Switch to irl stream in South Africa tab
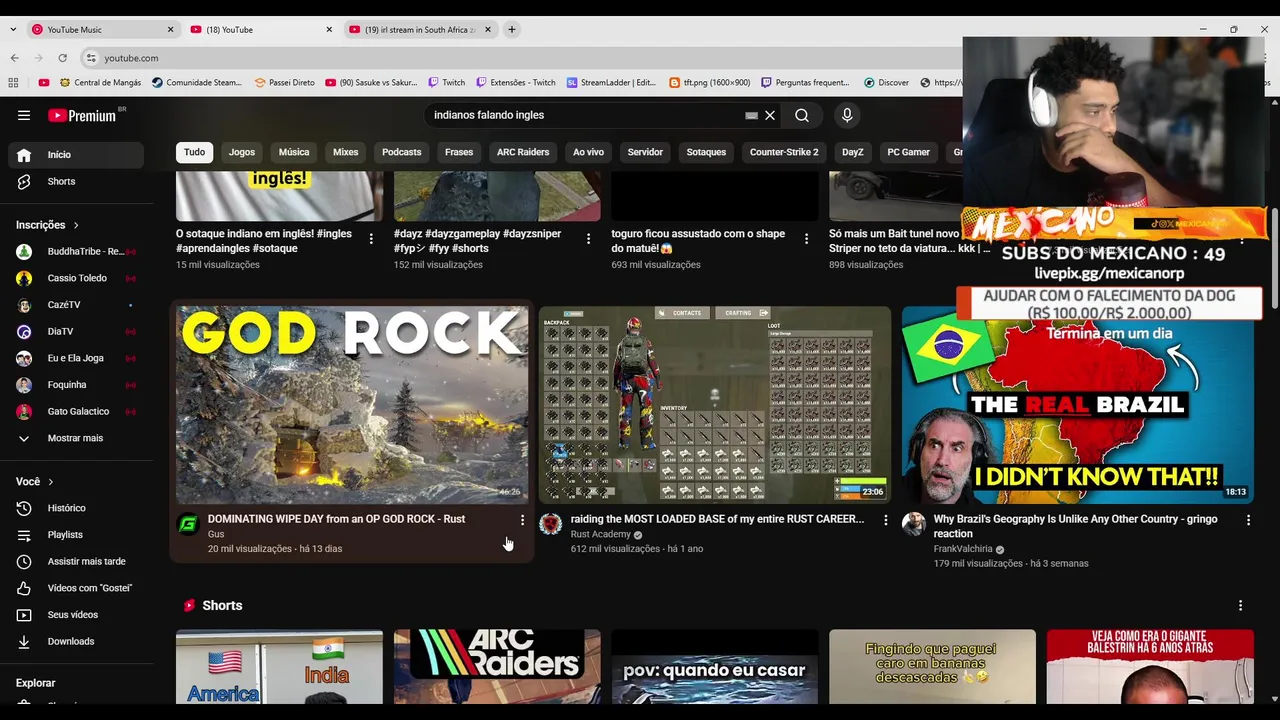The width and height of the screenshot is (1280, 720). pyautogui.click(x=420, y=30)
